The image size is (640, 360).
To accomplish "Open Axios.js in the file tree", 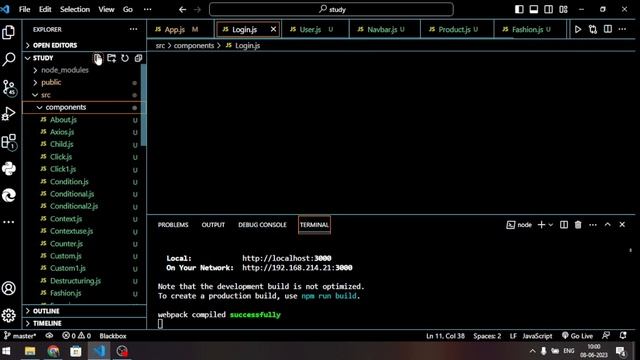I will tap(62, 132).
